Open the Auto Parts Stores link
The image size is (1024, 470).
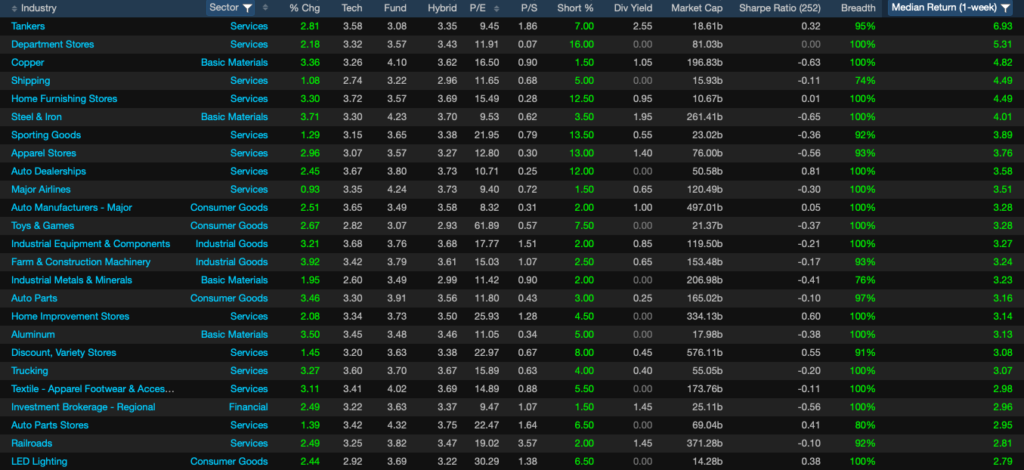pos(50,425)
